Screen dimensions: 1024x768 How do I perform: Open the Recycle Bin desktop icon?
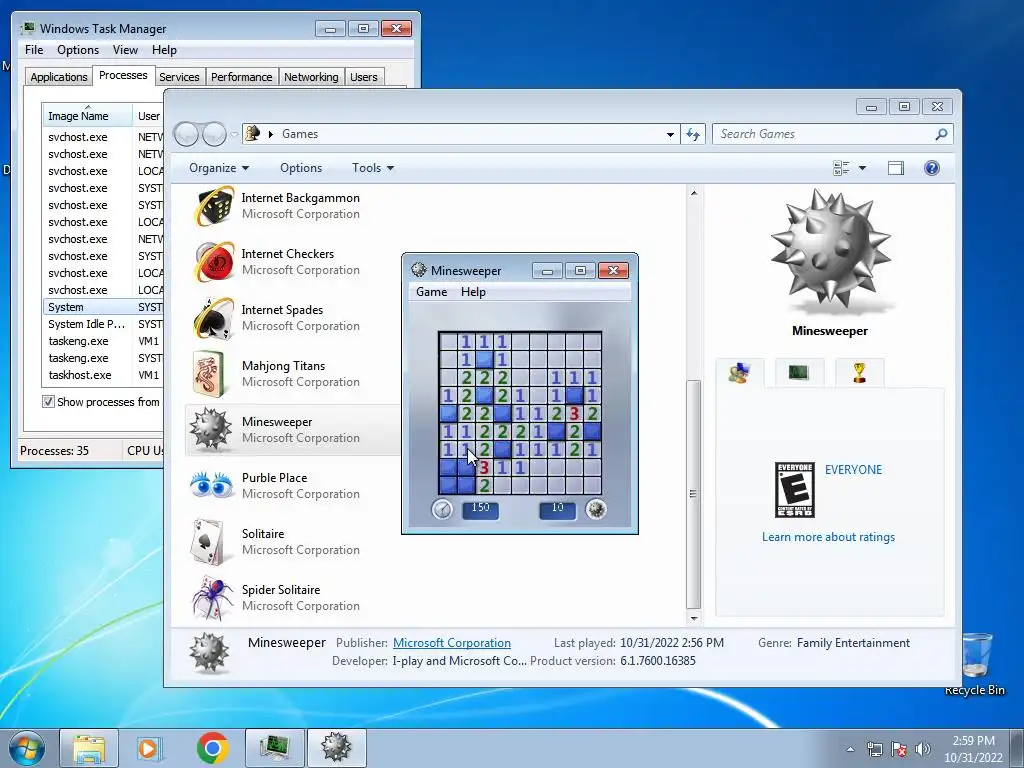[975, 662]
